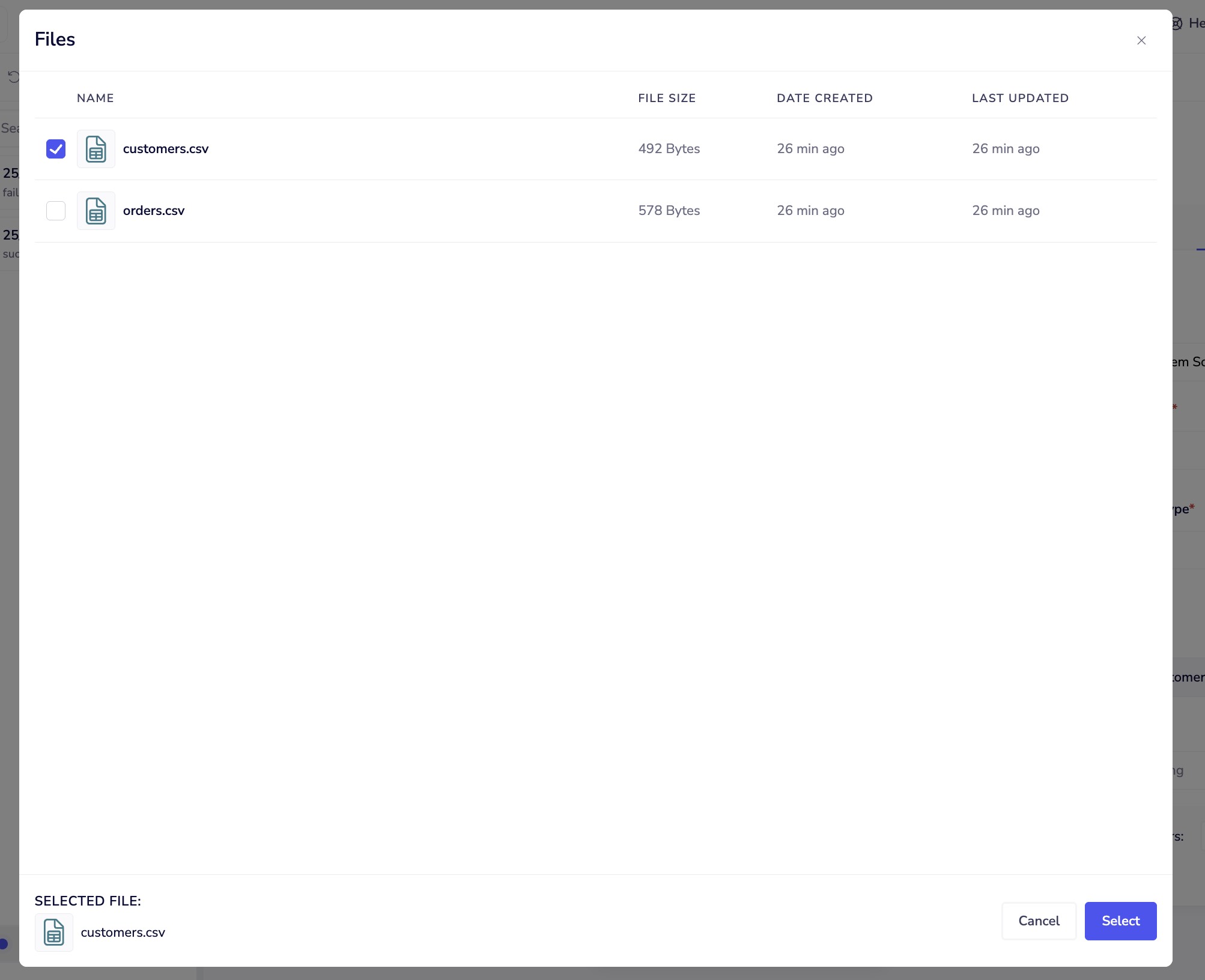This screenshot has height=980, width=1205.
Task: Check the orders.csv checkbox
Action: 56,211
